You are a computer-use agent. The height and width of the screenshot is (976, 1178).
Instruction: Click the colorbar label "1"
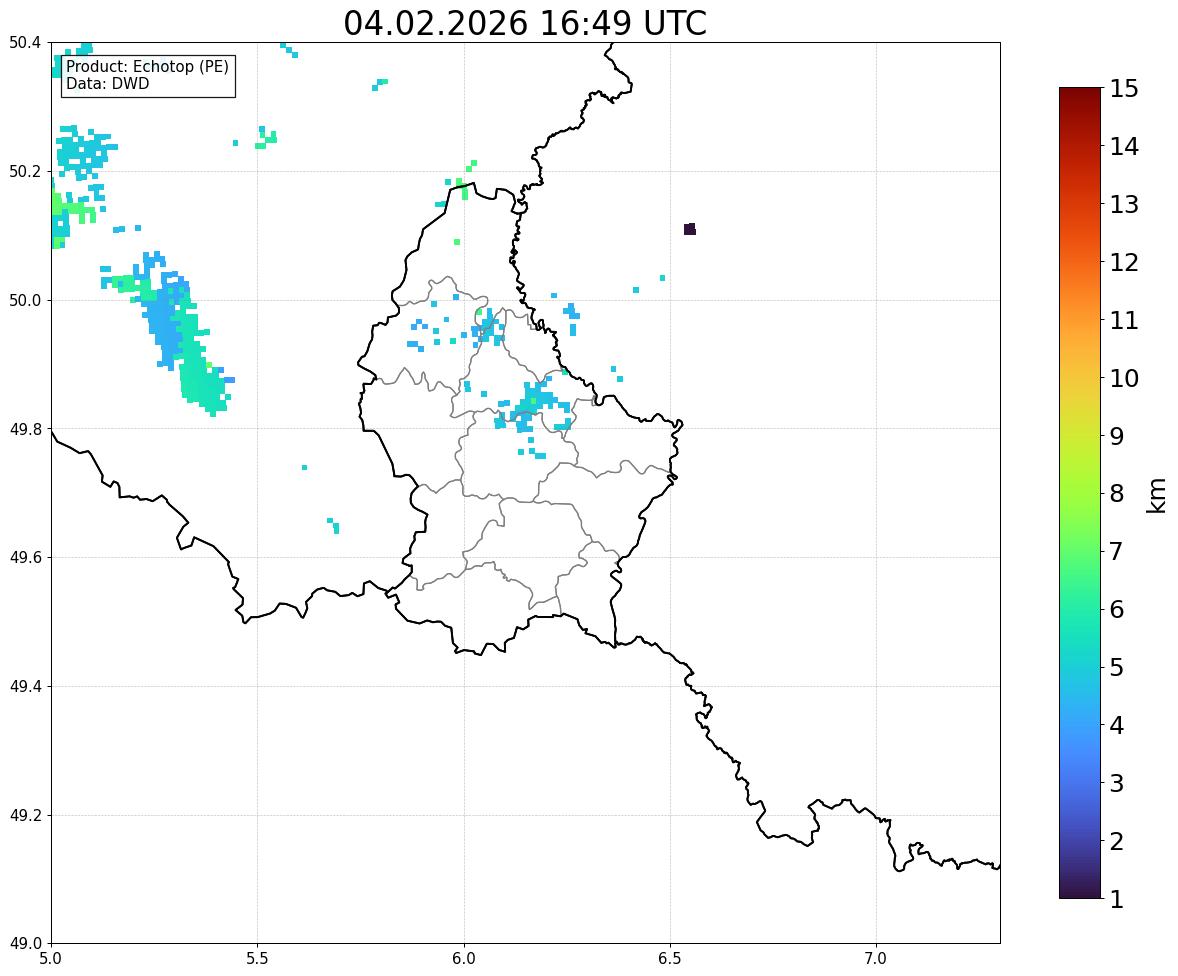click(x=1116, y=899)
